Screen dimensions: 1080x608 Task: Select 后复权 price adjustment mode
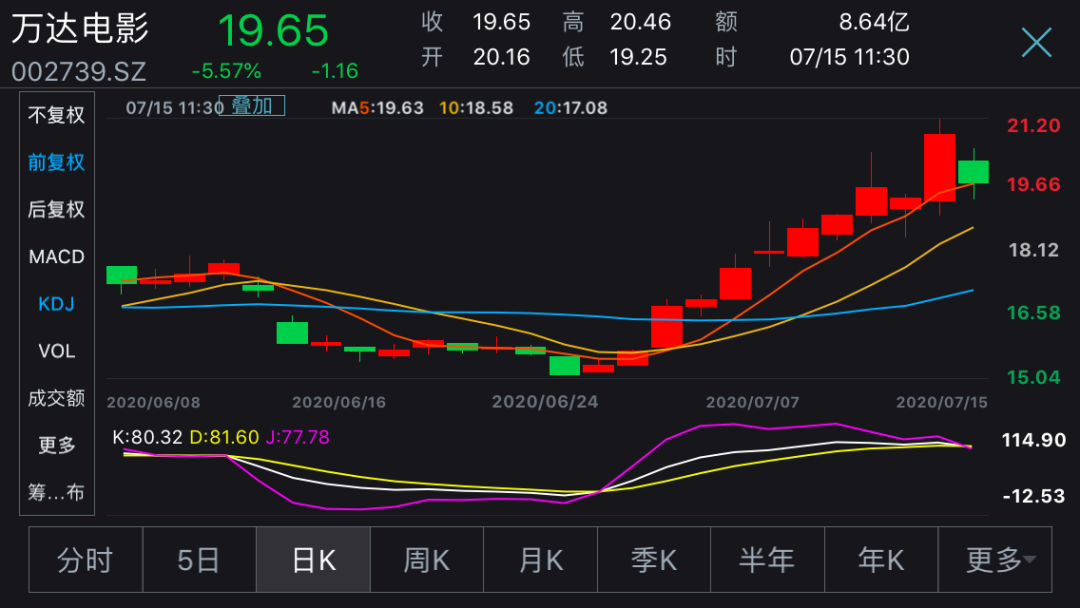56,209
